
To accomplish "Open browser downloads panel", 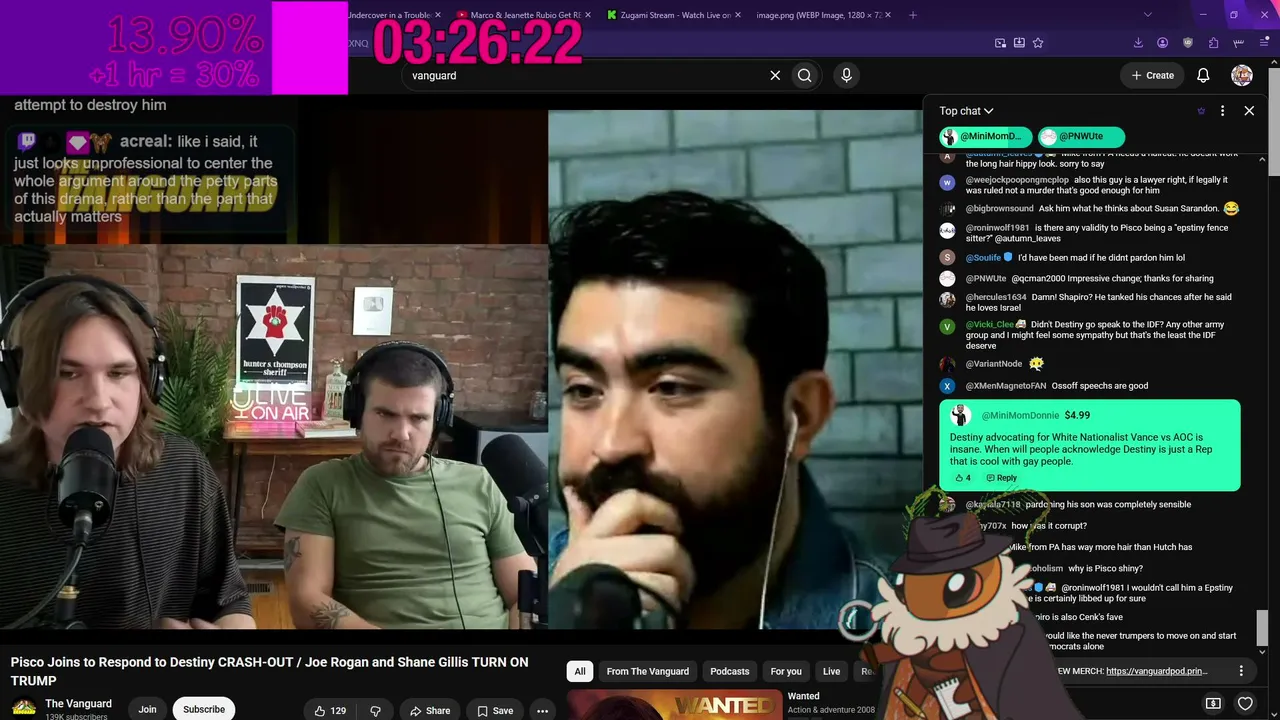I will (x=1138, y=43).
